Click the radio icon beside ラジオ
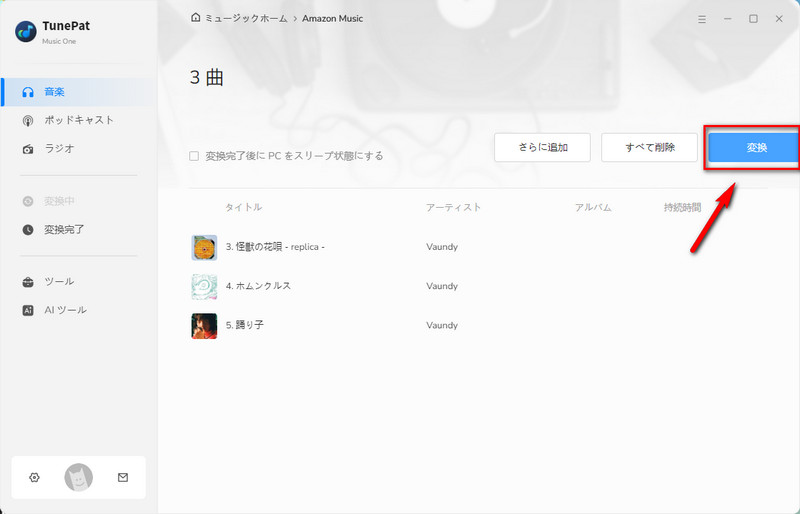 click(28, 149)
